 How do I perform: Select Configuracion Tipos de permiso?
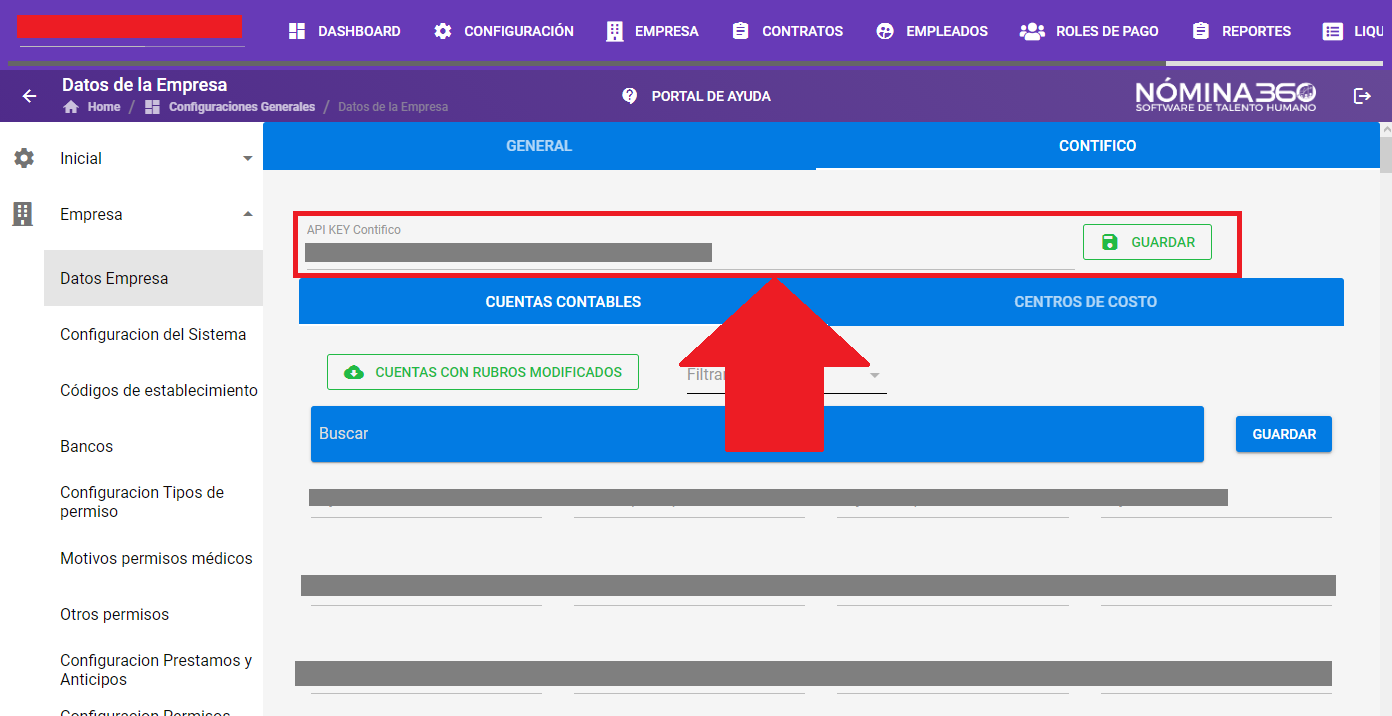[153, 502]
